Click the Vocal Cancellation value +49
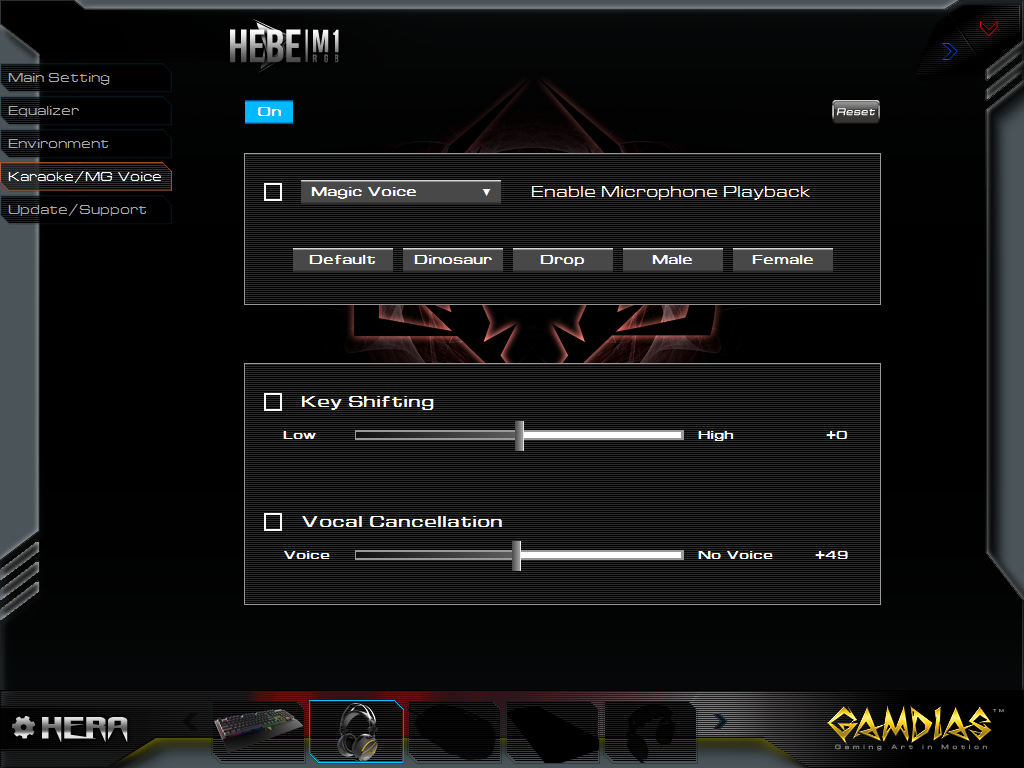 [831, 555]
